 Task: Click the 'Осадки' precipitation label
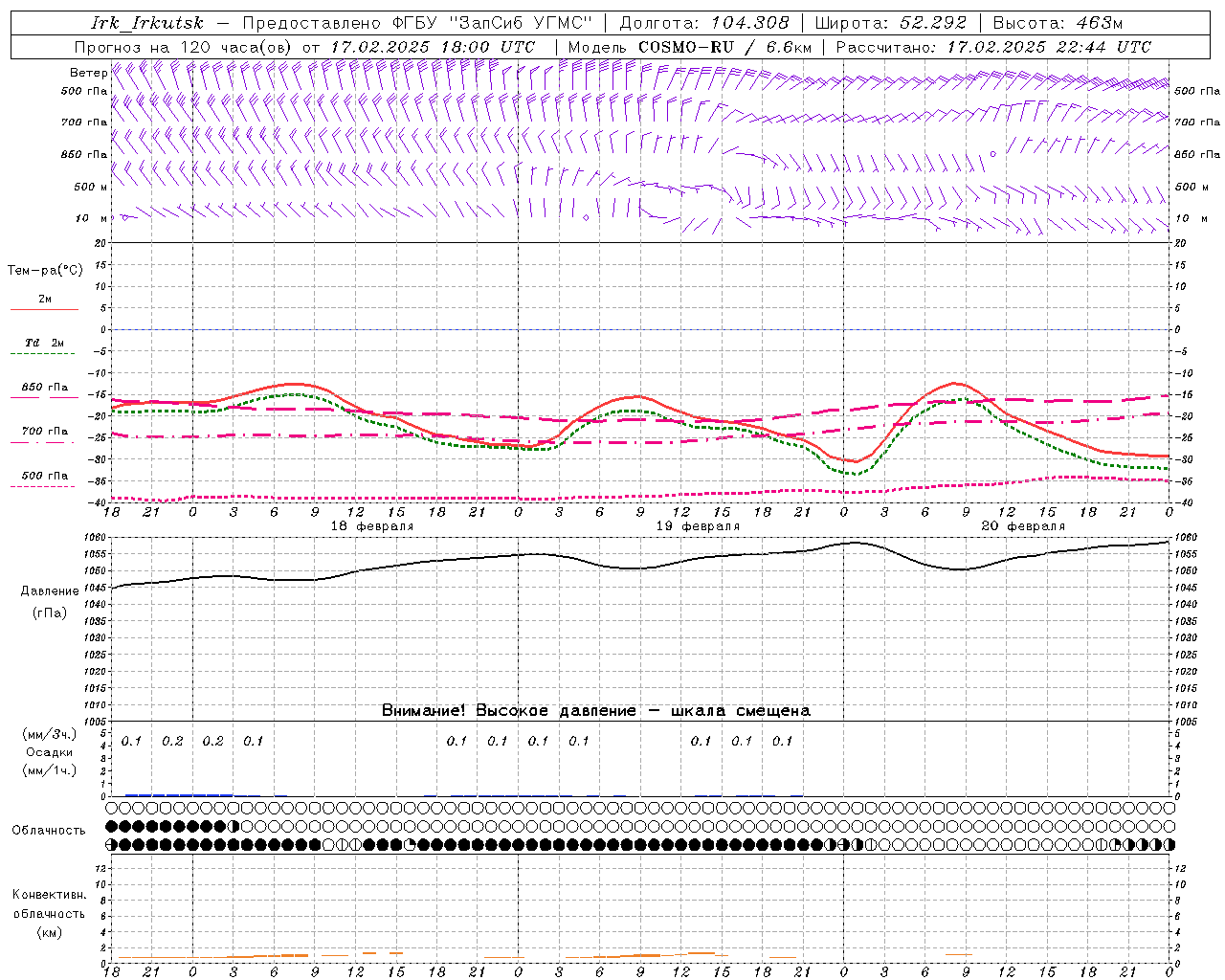coord(50,752)
